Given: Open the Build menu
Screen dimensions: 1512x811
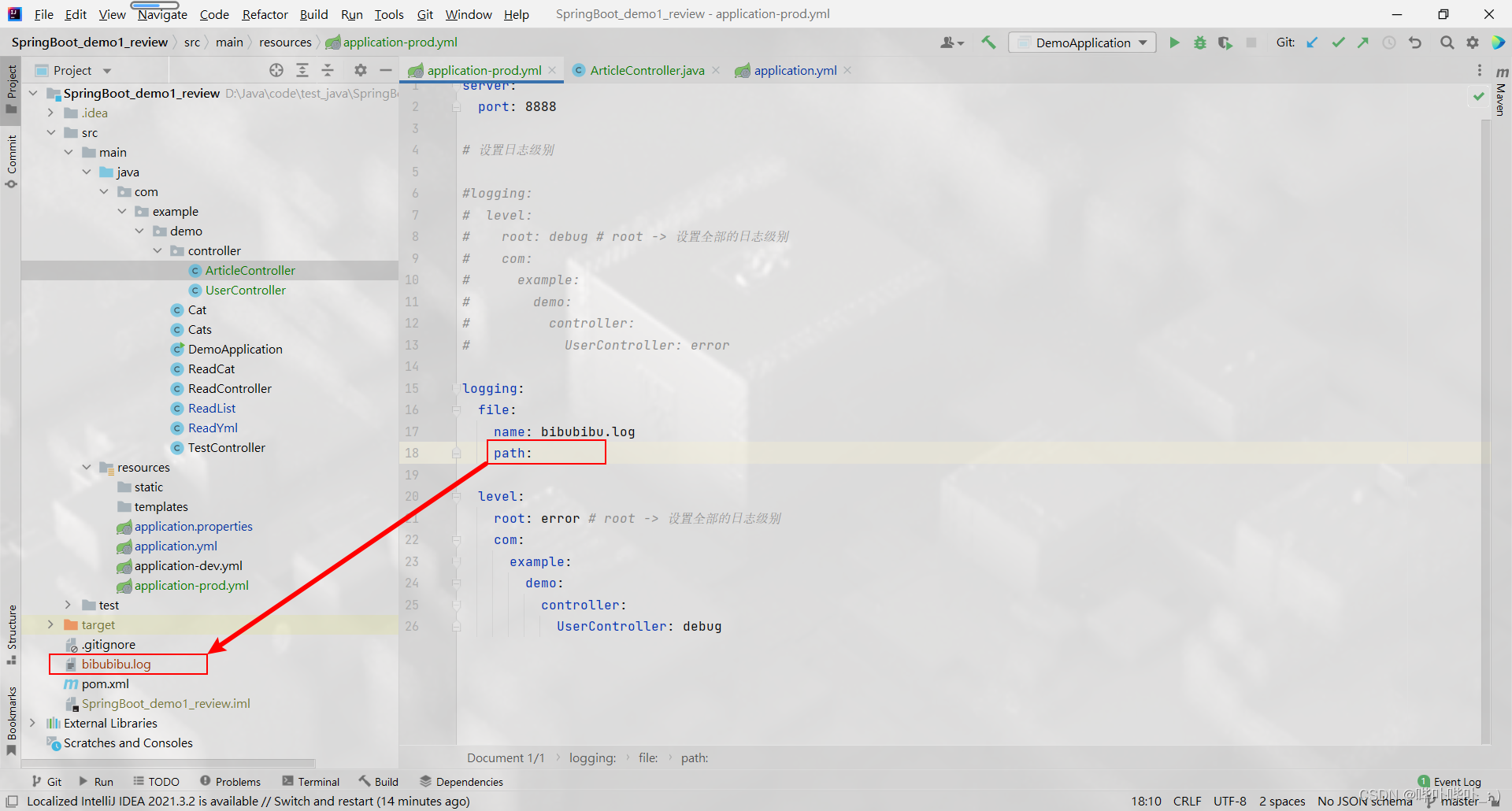Looking at the screenshot, I should tap(313, 14).
